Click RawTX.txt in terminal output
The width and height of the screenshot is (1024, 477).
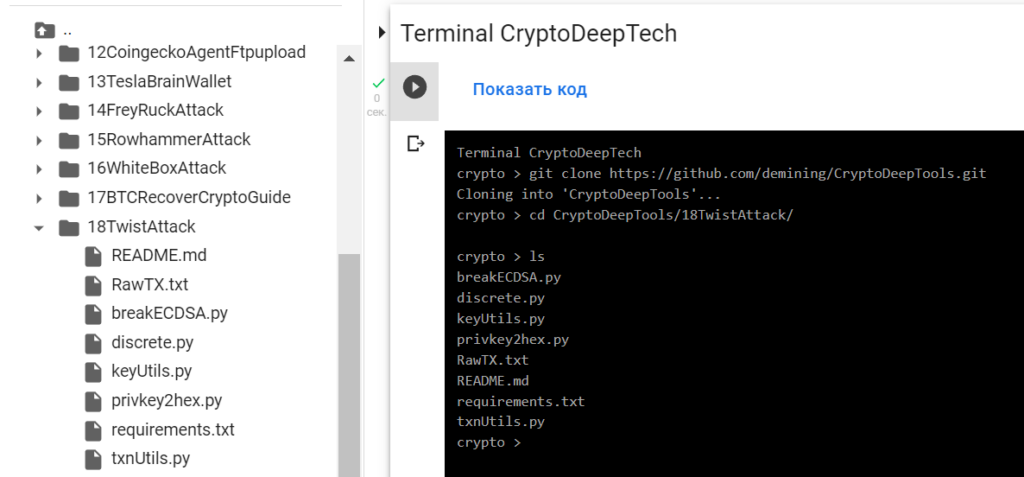[x=492, y=360]
